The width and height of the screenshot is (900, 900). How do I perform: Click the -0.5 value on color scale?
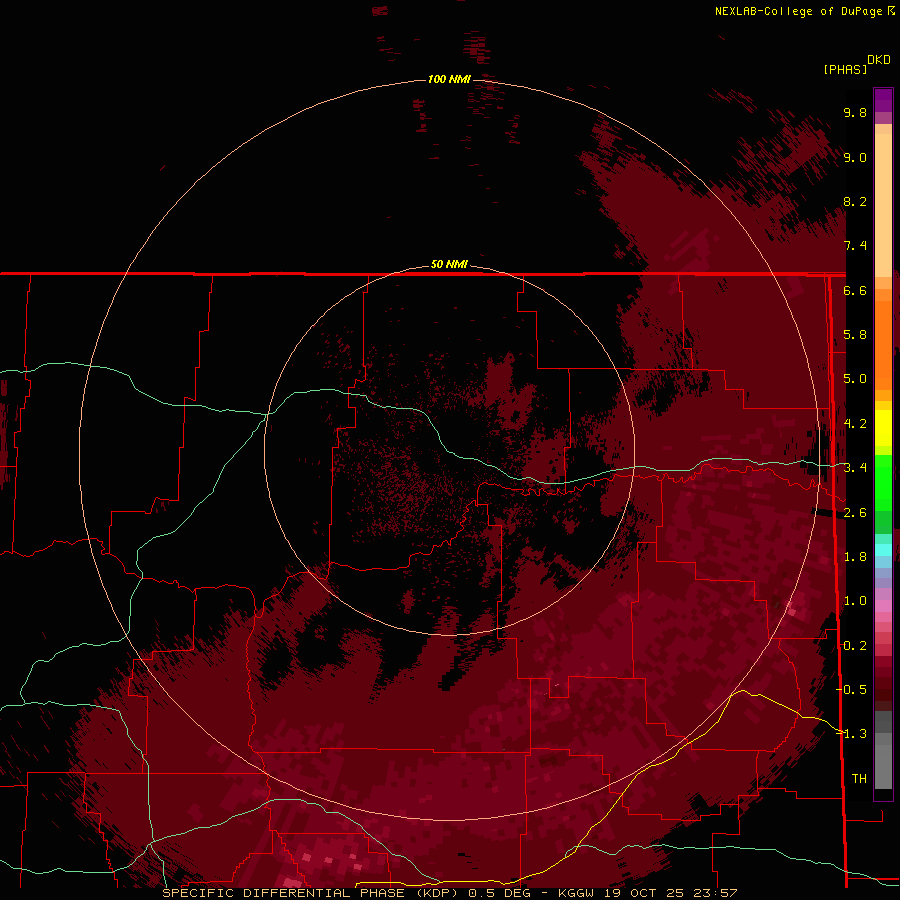852,690
